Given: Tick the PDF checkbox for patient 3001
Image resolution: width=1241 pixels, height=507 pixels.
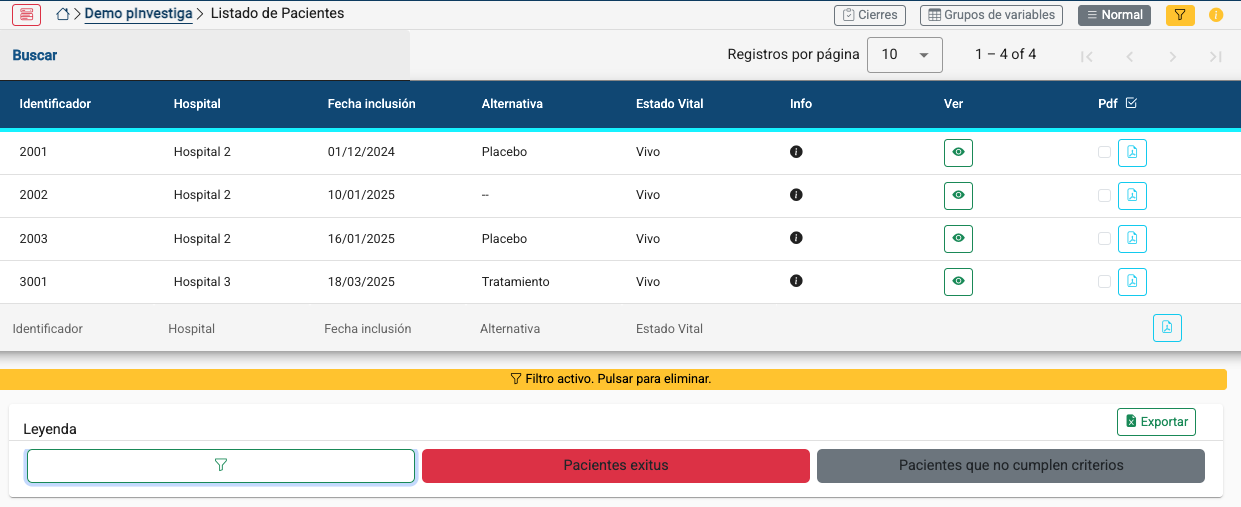Looking at the screenshot, I should click(x=1104, y=281).
